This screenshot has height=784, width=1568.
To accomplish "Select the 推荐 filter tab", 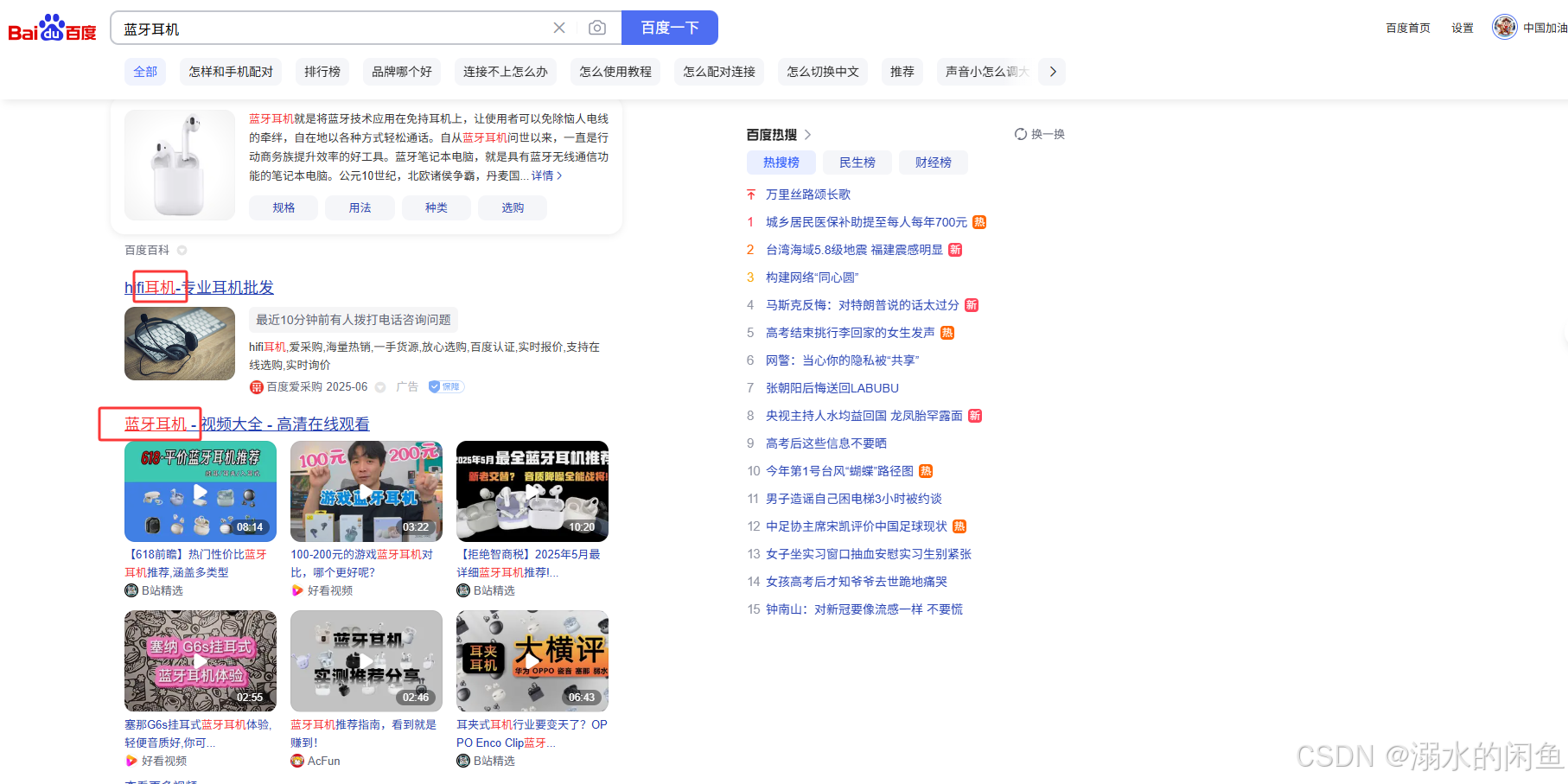I will [x=902, y=72].
